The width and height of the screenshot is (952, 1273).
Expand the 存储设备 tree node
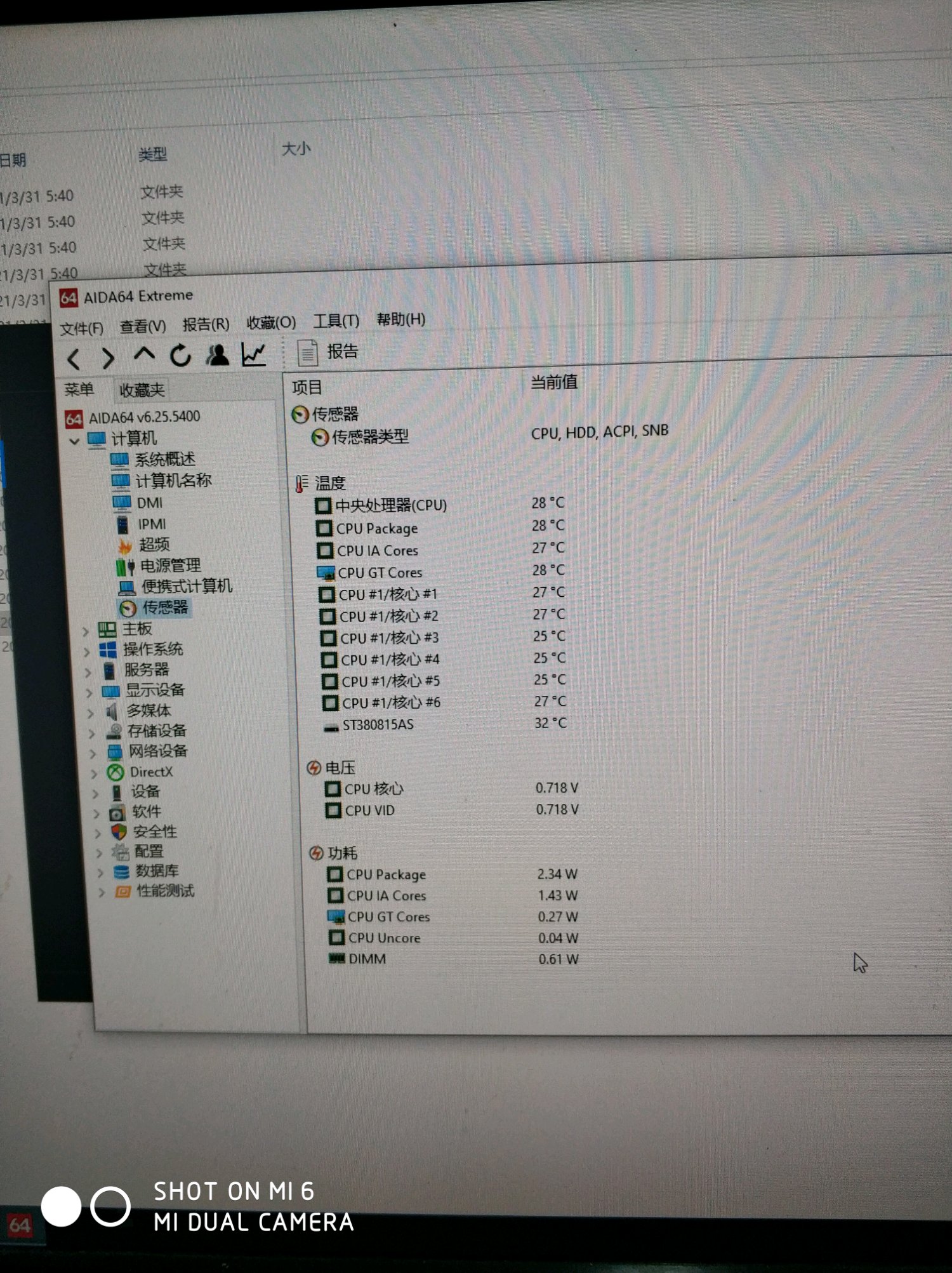(x=93, y=733)
